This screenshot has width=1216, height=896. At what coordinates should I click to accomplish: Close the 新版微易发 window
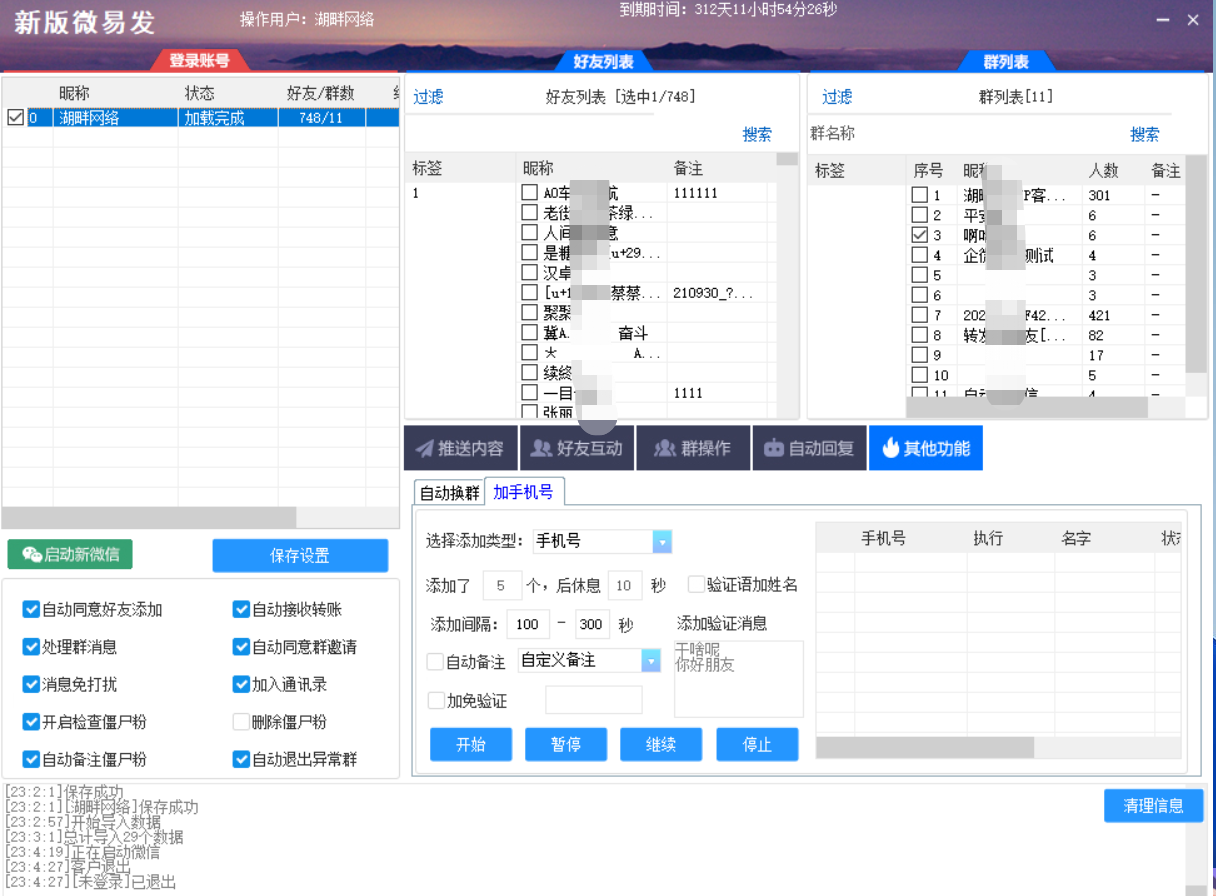click(1193, 20)
